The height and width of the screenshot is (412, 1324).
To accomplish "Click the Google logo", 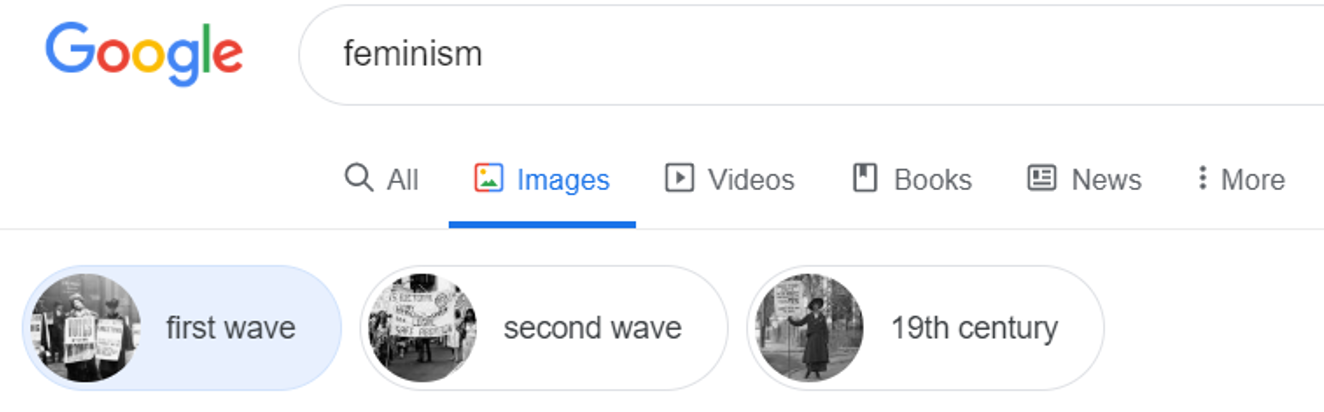I will pos(143,55).
